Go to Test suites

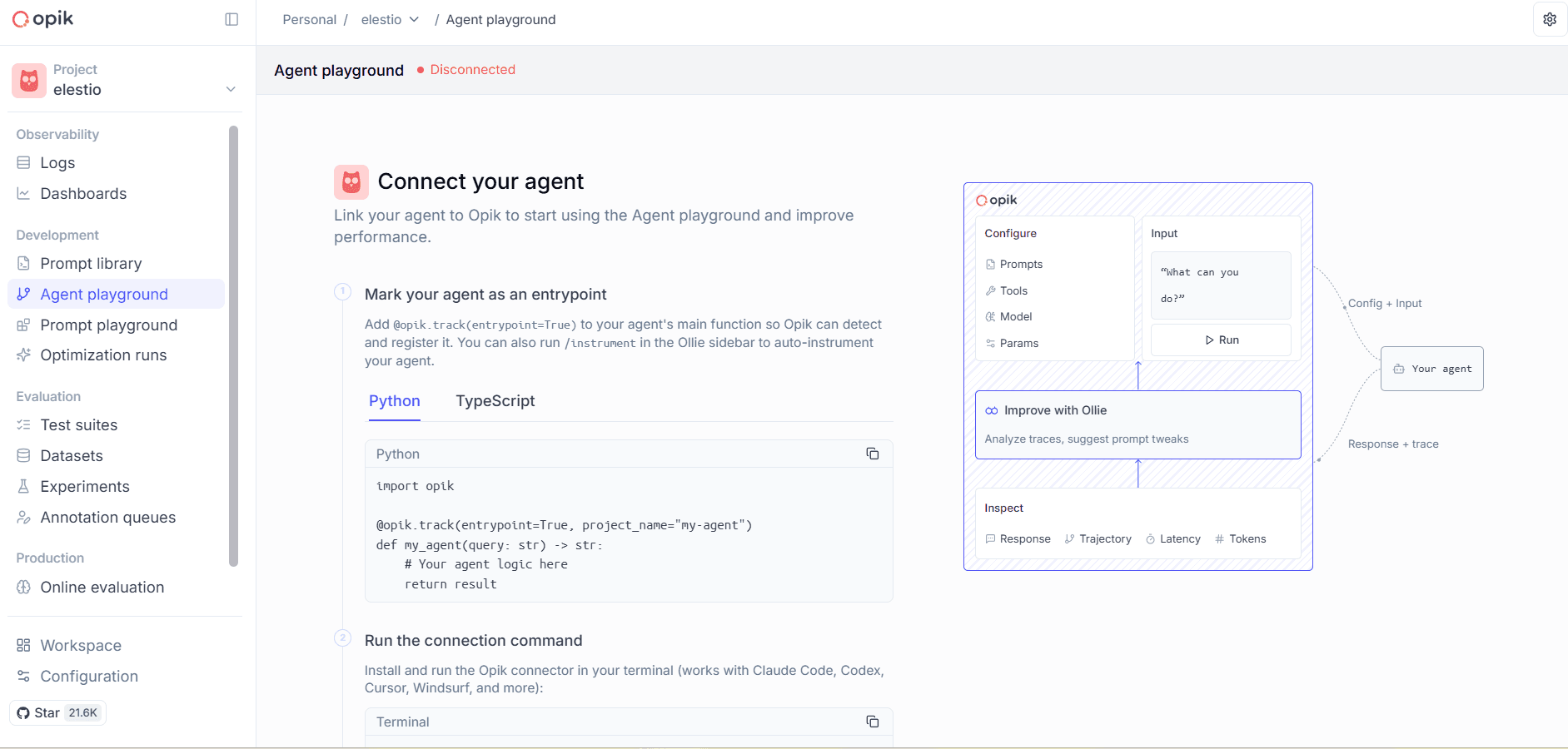(117, 425)
